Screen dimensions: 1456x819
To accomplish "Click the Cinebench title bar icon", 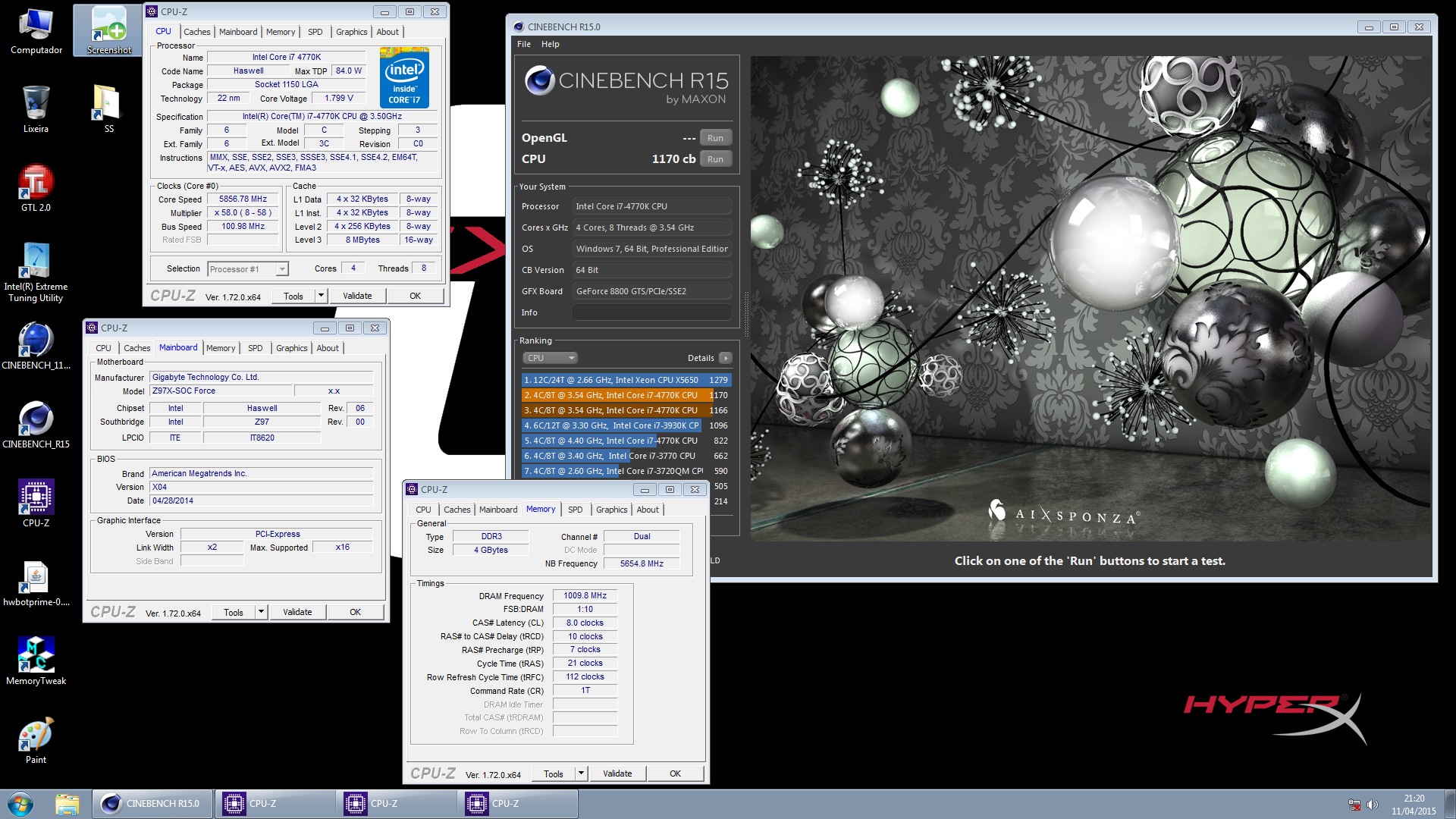I will coord(519,27).
